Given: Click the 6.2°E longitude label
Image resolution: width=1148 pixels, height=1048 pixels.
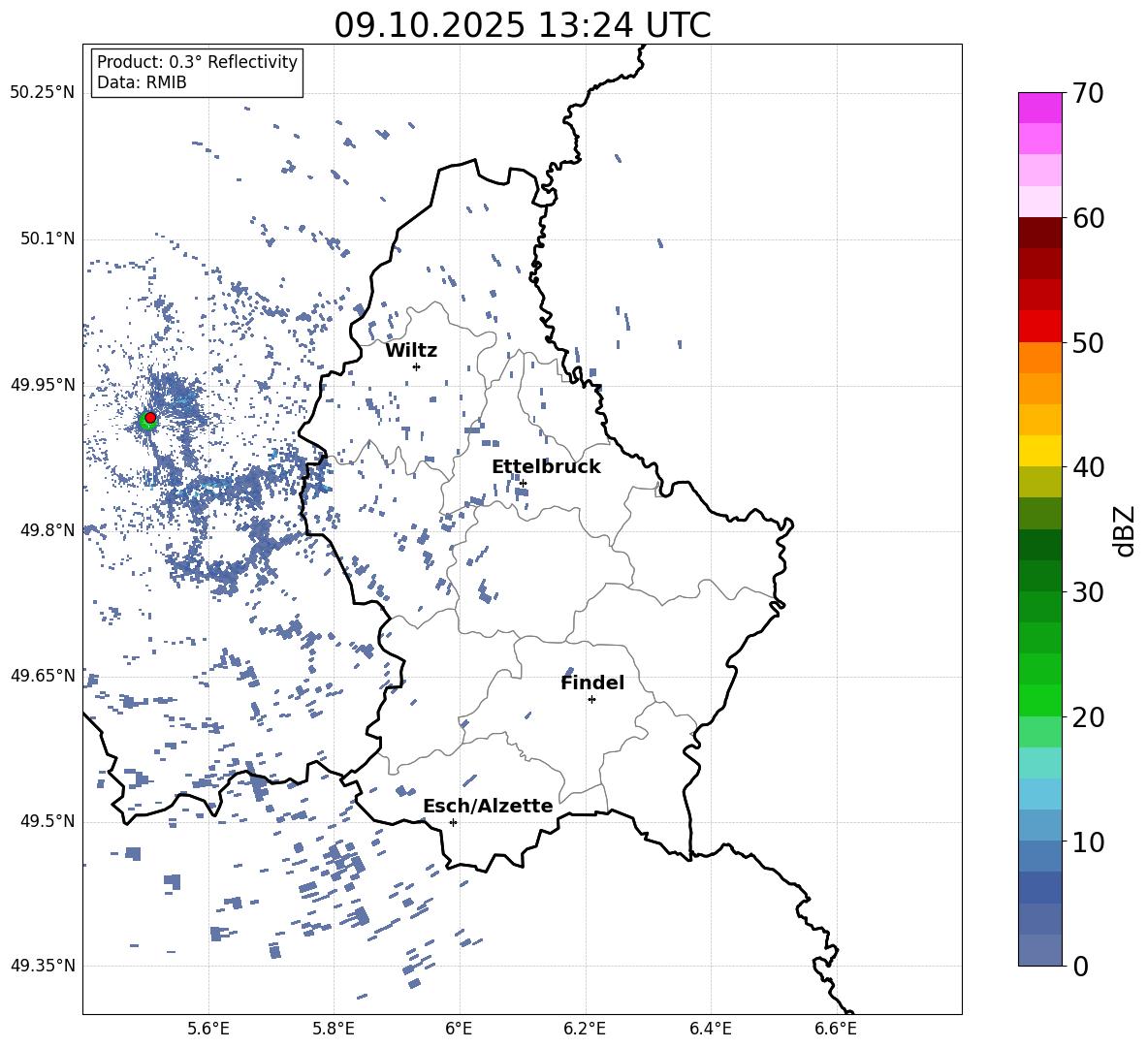Looking at the screenshot, I should (x=585, y=1029).
